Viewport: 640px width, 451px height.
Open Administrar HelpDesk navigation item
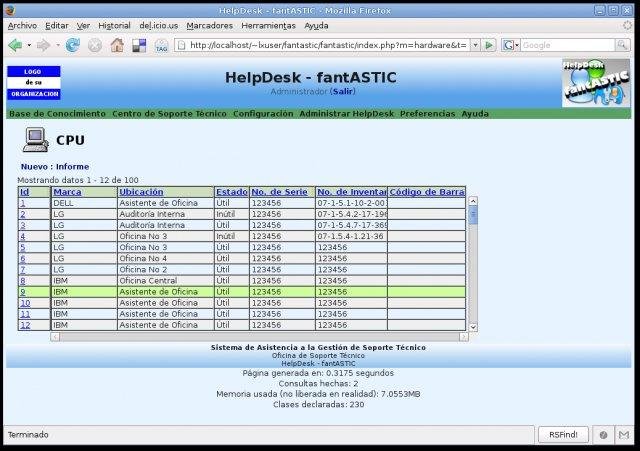point(347,114)
